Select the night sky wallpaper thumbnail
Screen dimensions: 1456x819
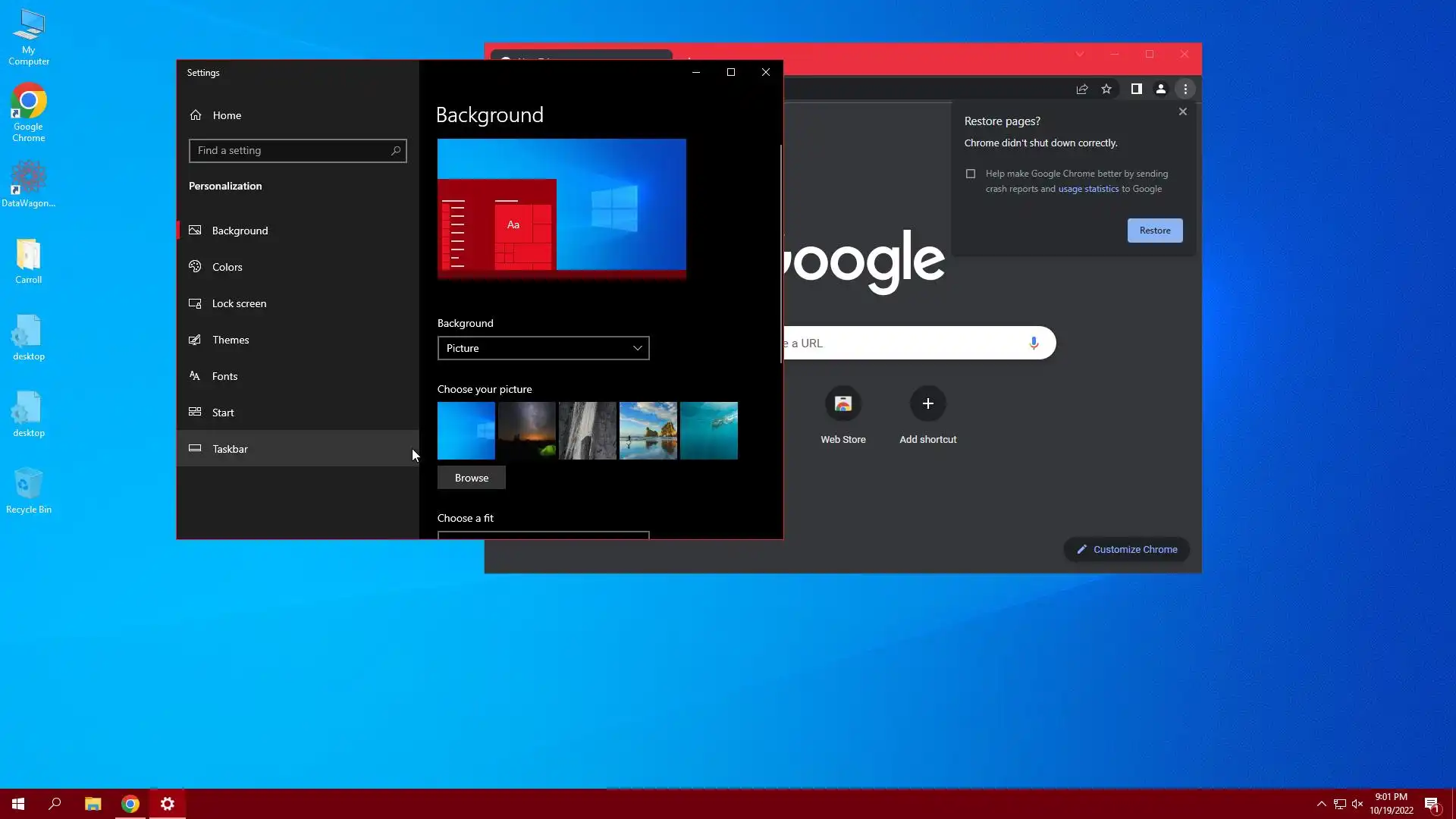526,431
